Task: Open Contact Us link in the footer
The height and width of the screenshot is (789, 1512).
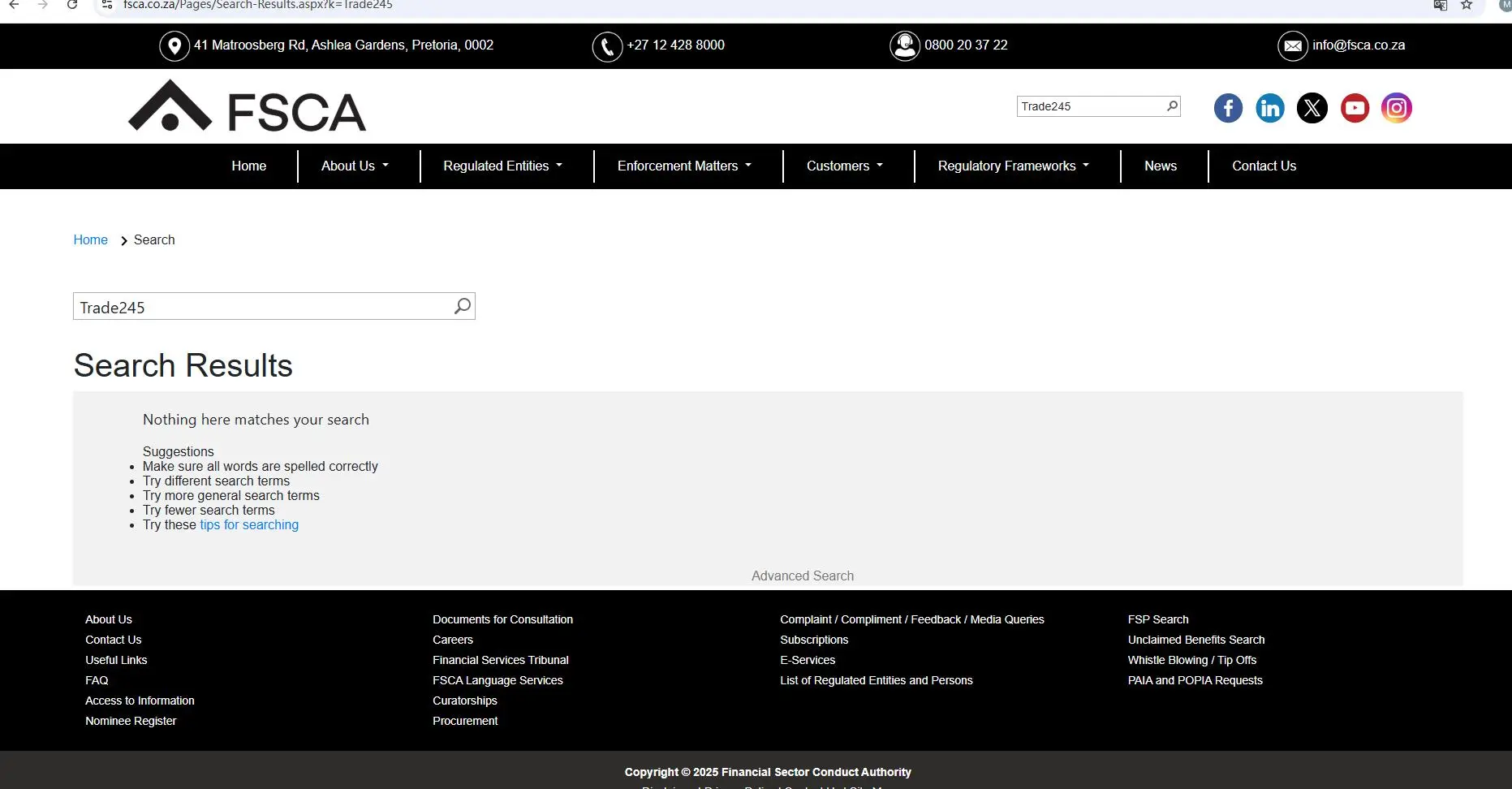Action: [x=114, y=640]
